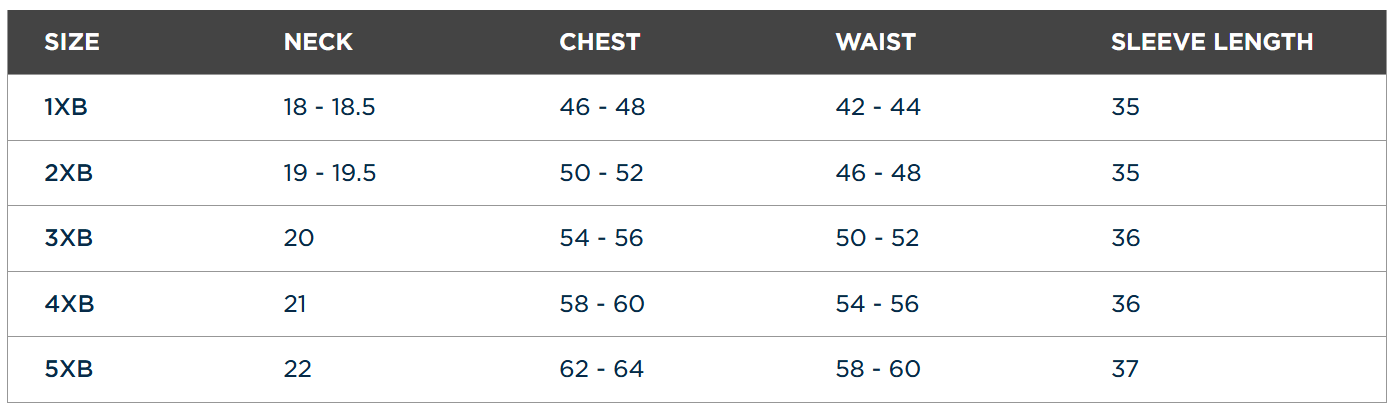Click sleeve length 37 for 5XB
This screenshot has height=409, width=1394.
pos(1125,369)
